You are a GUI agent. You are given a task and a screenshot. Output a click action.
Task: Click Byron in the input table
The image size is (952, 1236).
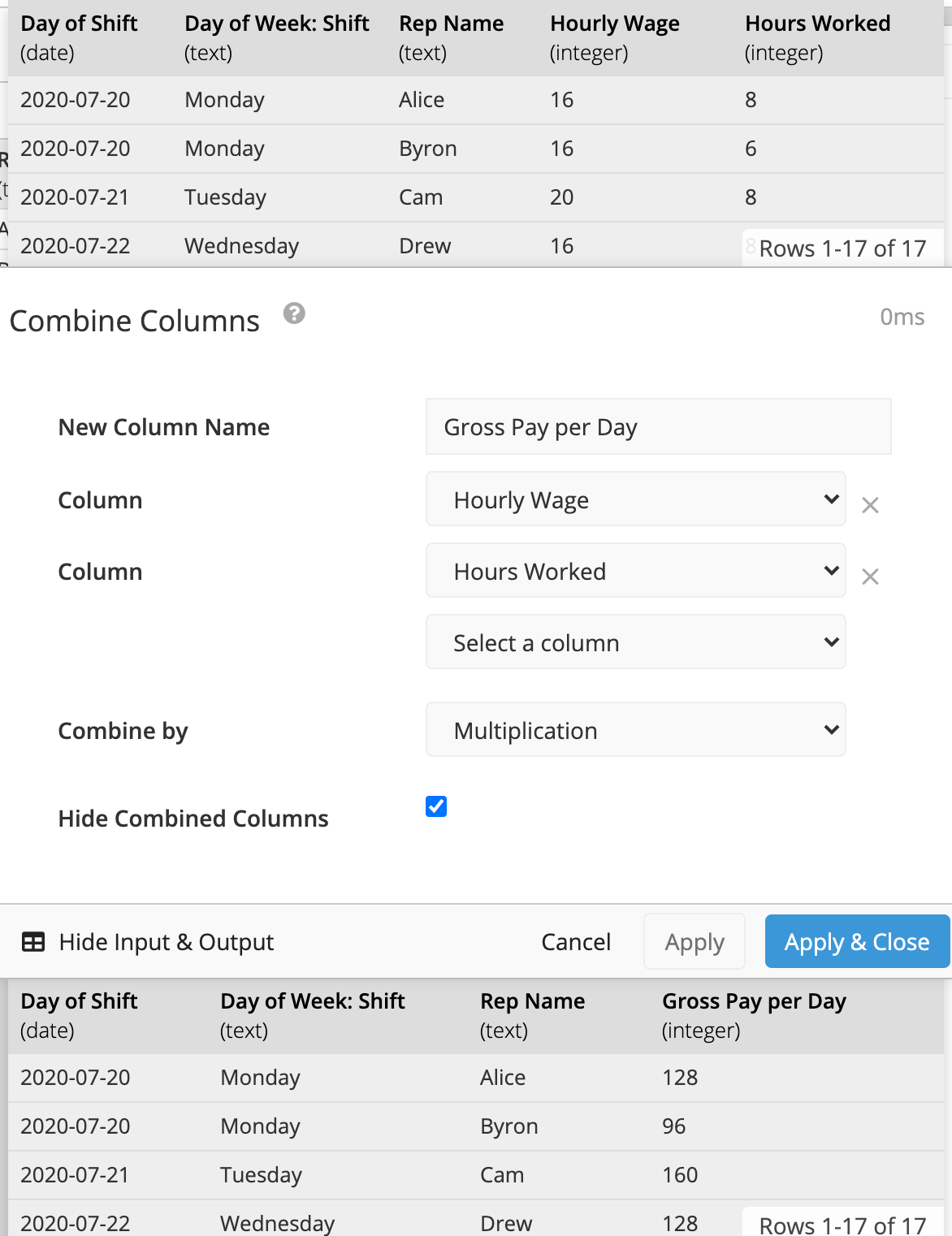[x=428, y=149]
